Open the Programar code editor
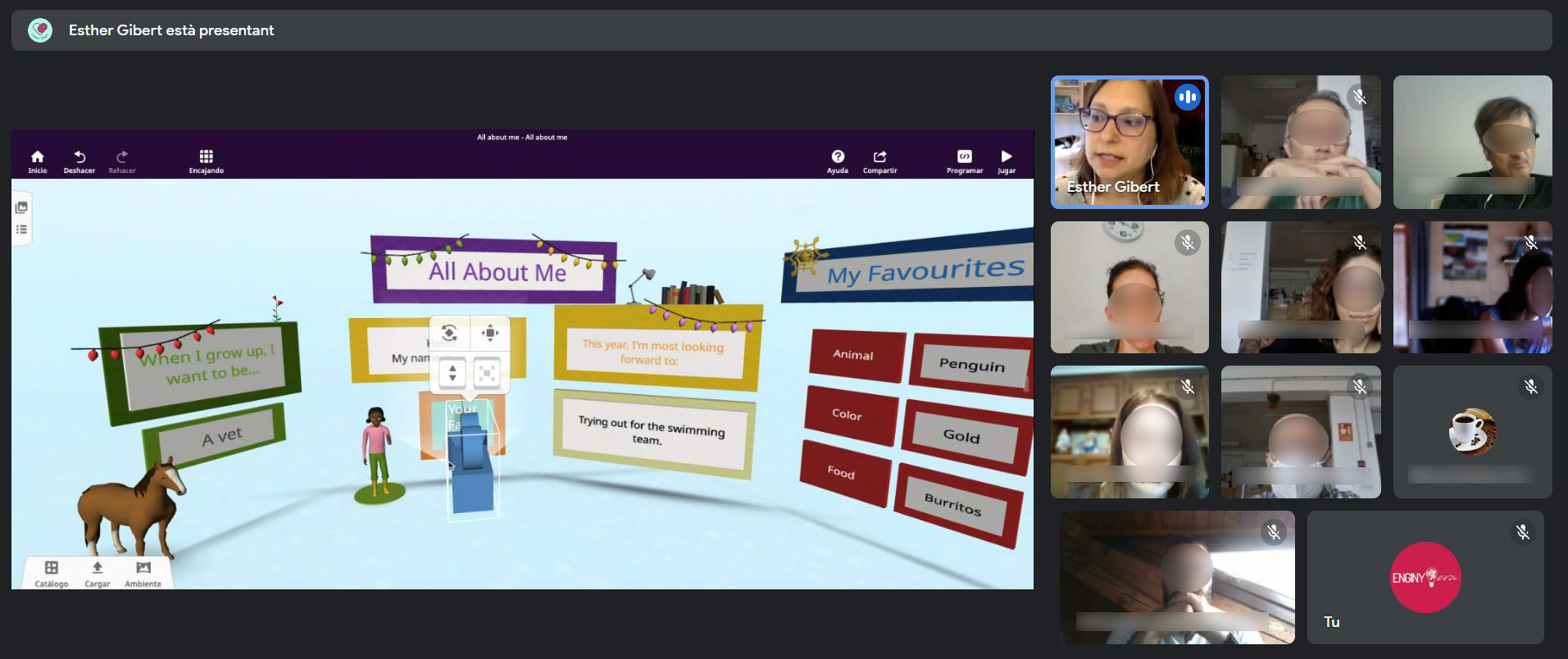1568x659 pixels. point(965,161)
